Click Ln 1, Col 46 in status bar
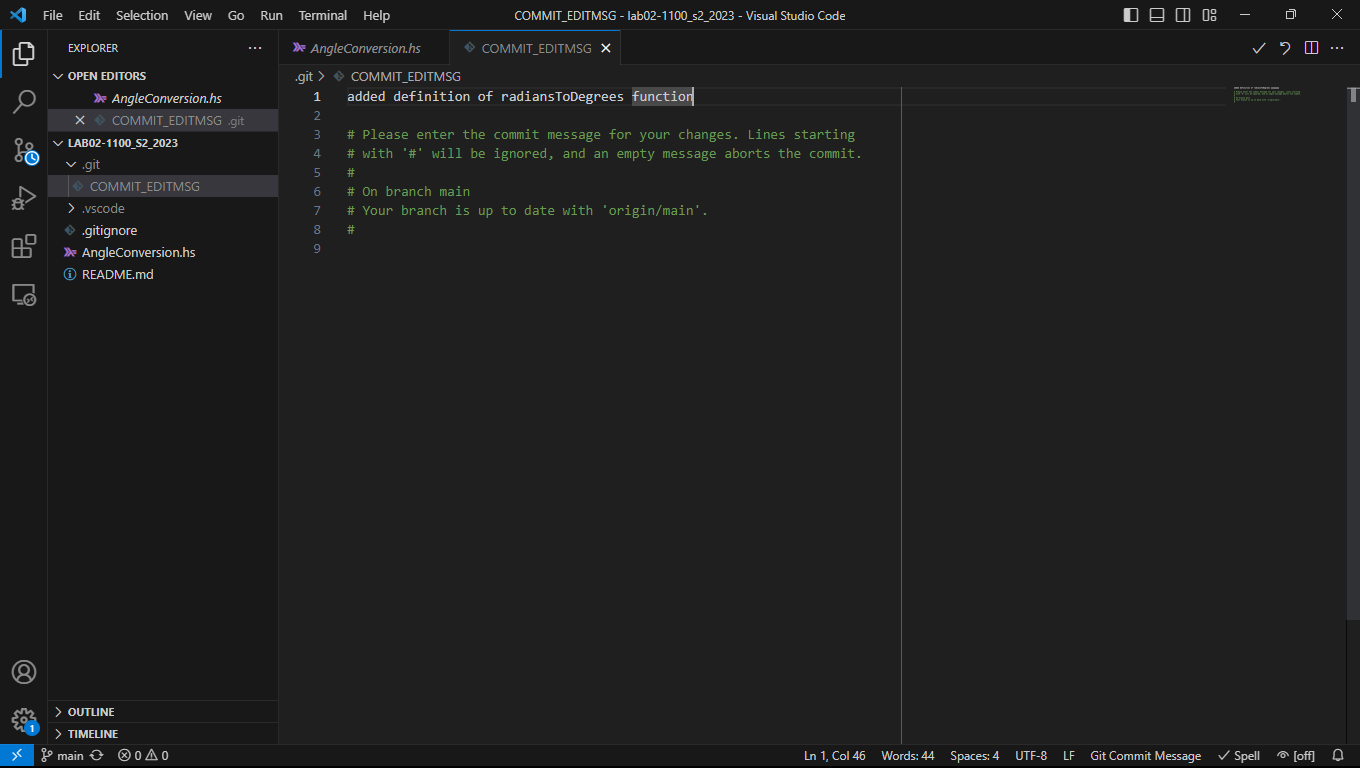The image size is (1360, 768). (x=835, y=756)
